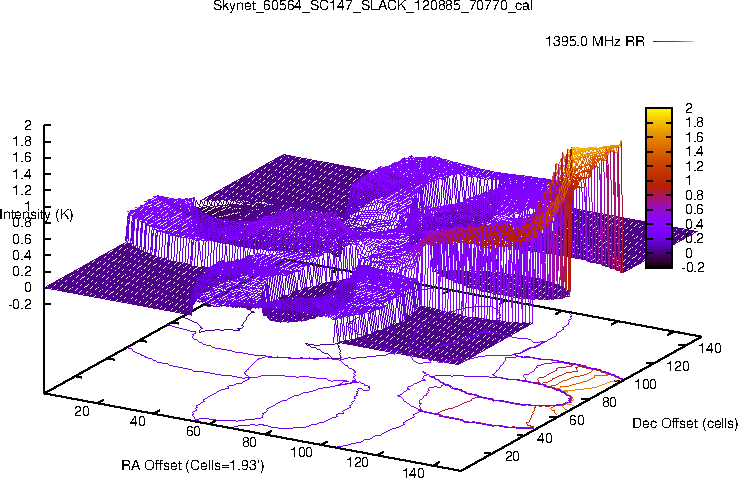Viewport: 738px width, 478px height.
Task: Click the color bar value 1.4
Action: 694,151
